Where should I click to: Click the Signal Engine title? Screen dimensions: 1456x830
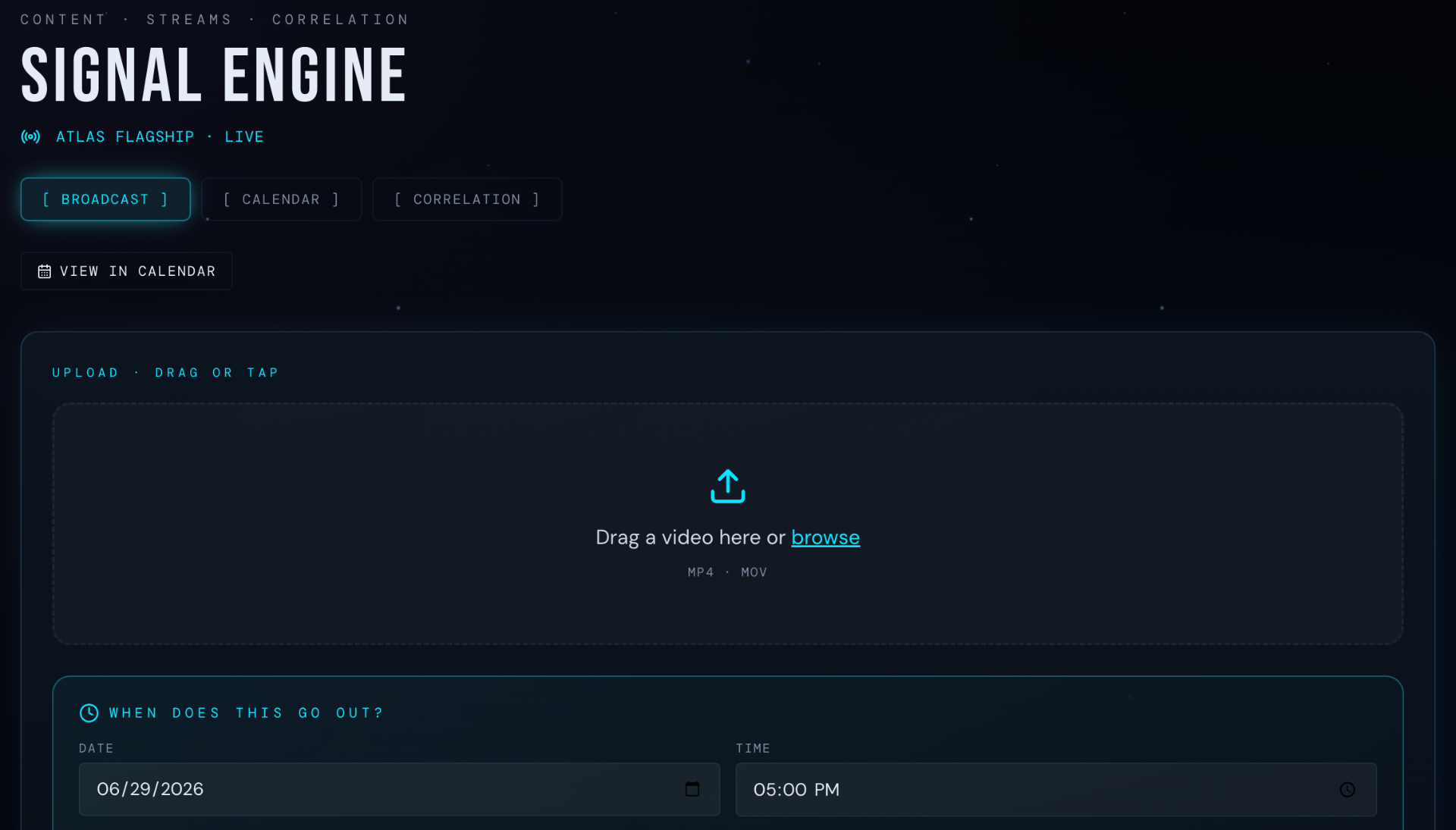pos(214,75)
